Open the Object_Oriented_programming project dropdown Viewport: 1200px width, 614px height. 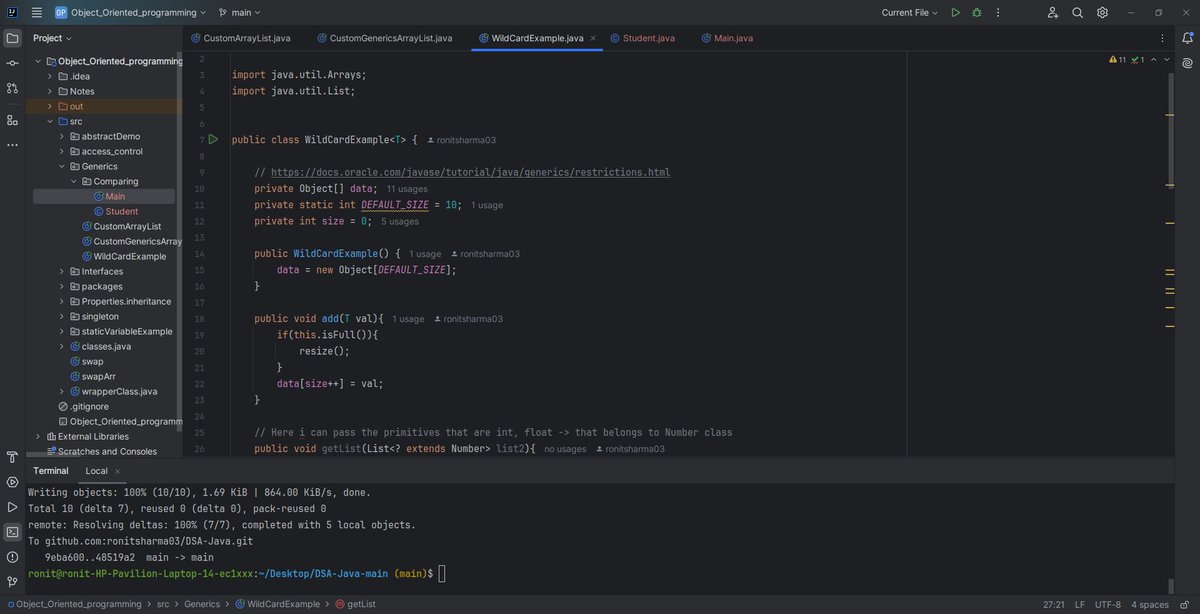[x=130, y=13]
